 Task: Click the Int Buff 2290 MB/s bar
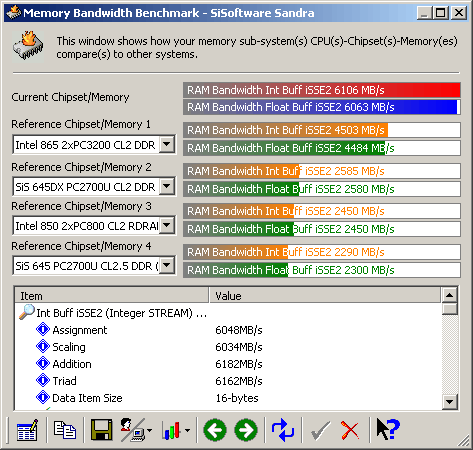(x=322, y=252)
